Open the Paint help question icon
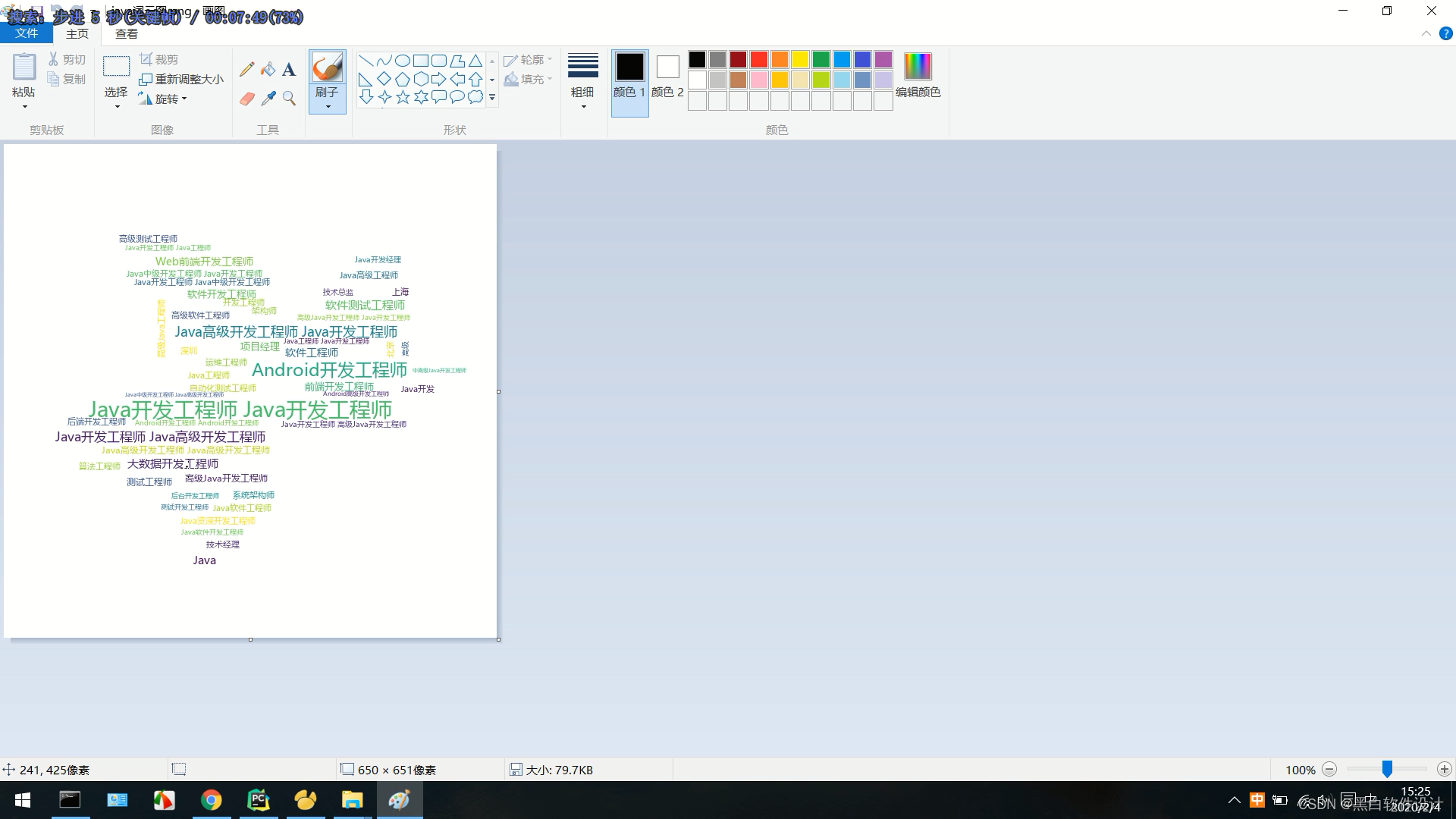The height and width of the screenshot is (819, 1456). pyautogui.click(x=1446, y=33)
